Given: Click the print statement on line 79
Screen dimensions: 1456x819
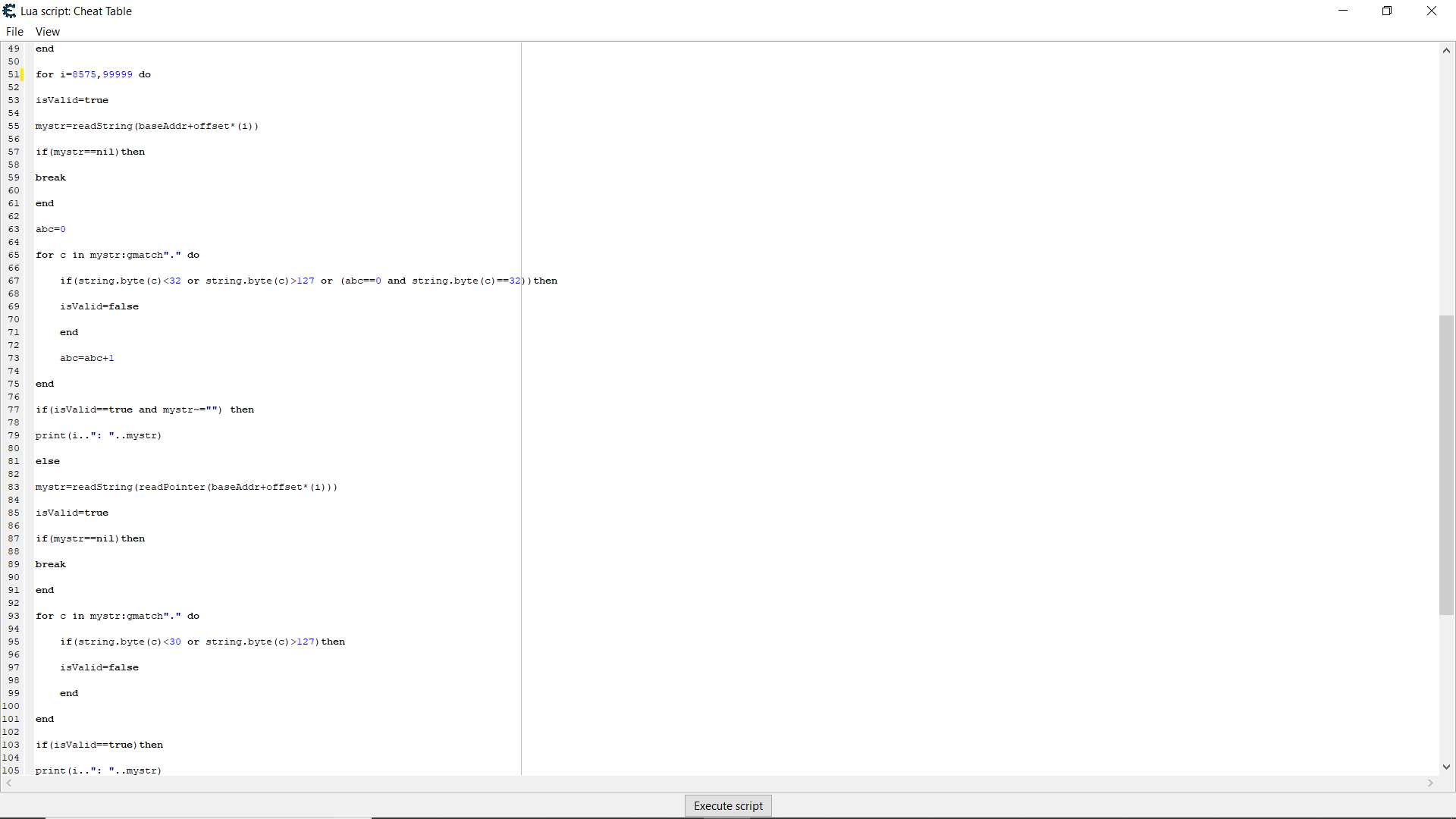Looking at the screenshot, I should (x=99, y=435).
